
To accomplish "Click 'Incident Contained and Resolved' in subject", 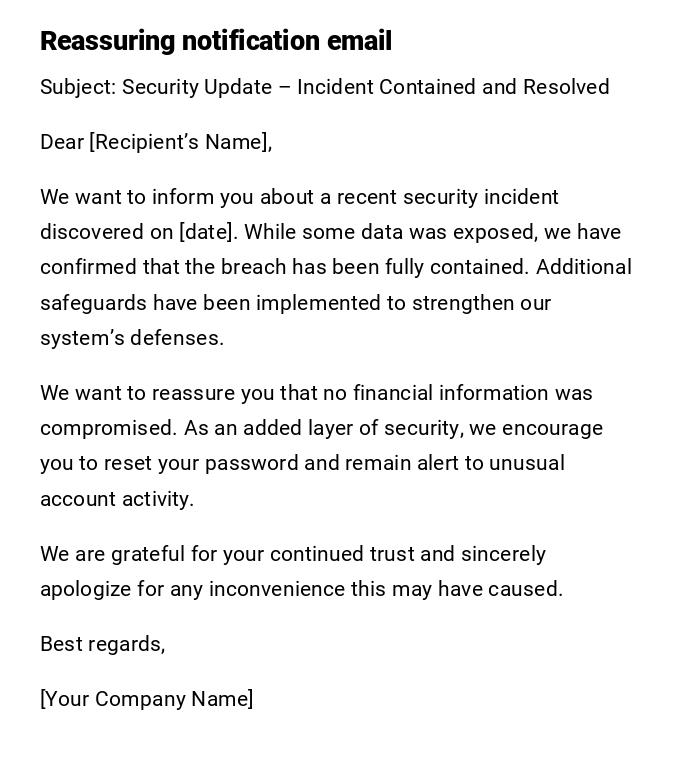I will tap(453, 87).
